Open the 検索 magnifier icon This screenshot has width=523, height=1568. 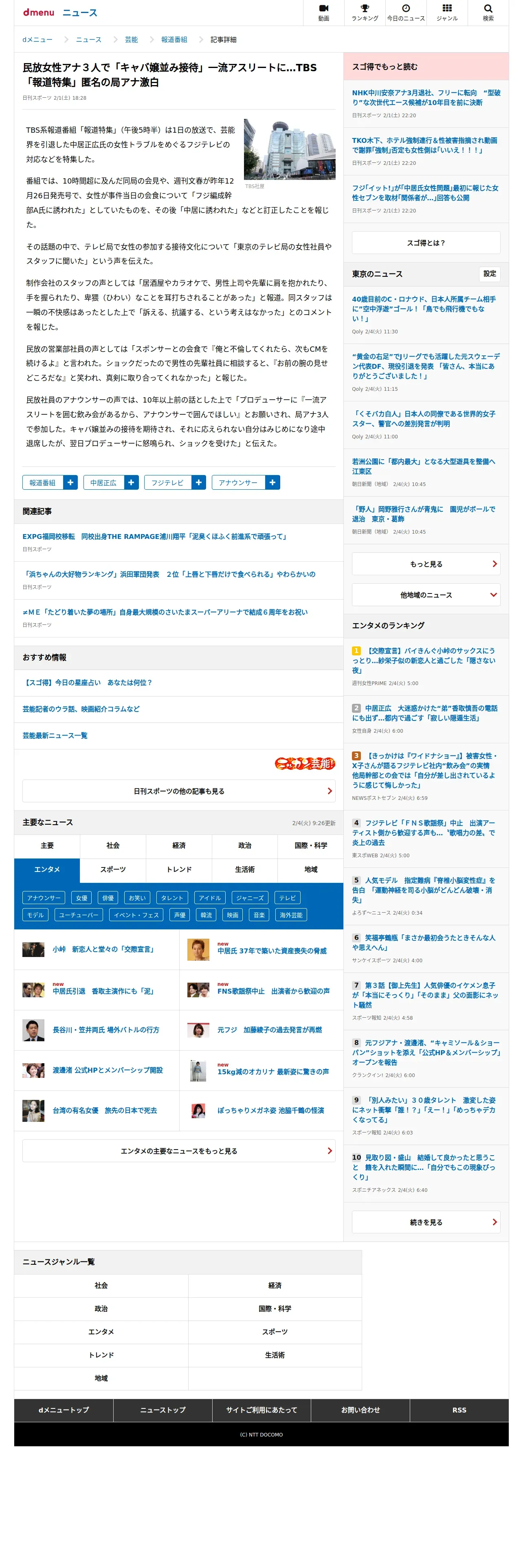click(488, 12)
